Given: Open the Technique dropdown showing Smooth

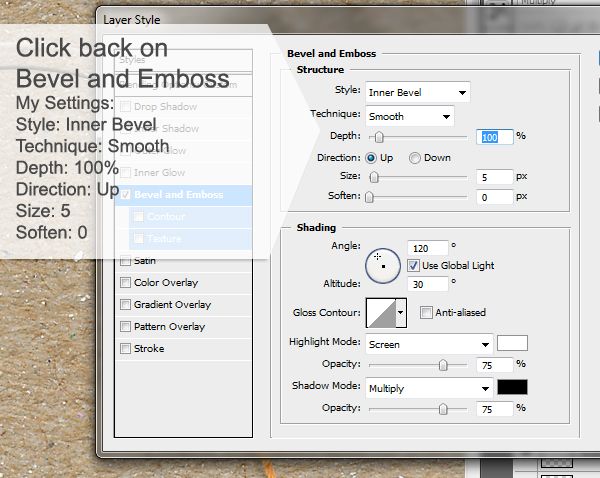Looking at the screenshot, I should point(409,116).
